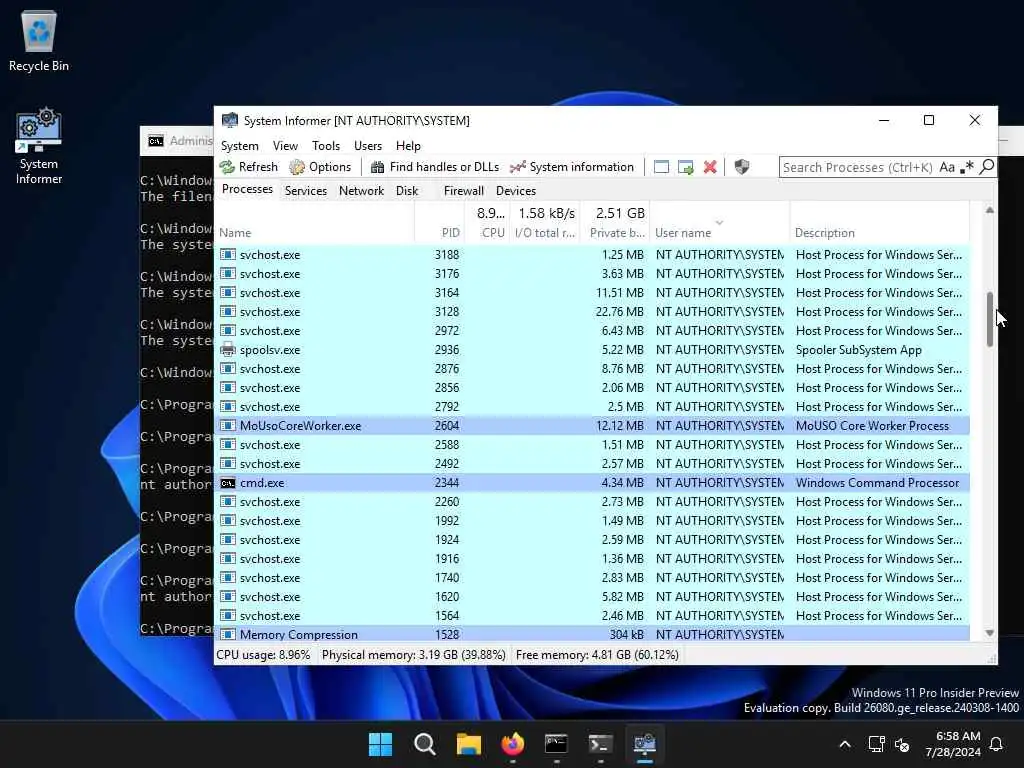
Task: Open System information graph window
Action: 572,167
